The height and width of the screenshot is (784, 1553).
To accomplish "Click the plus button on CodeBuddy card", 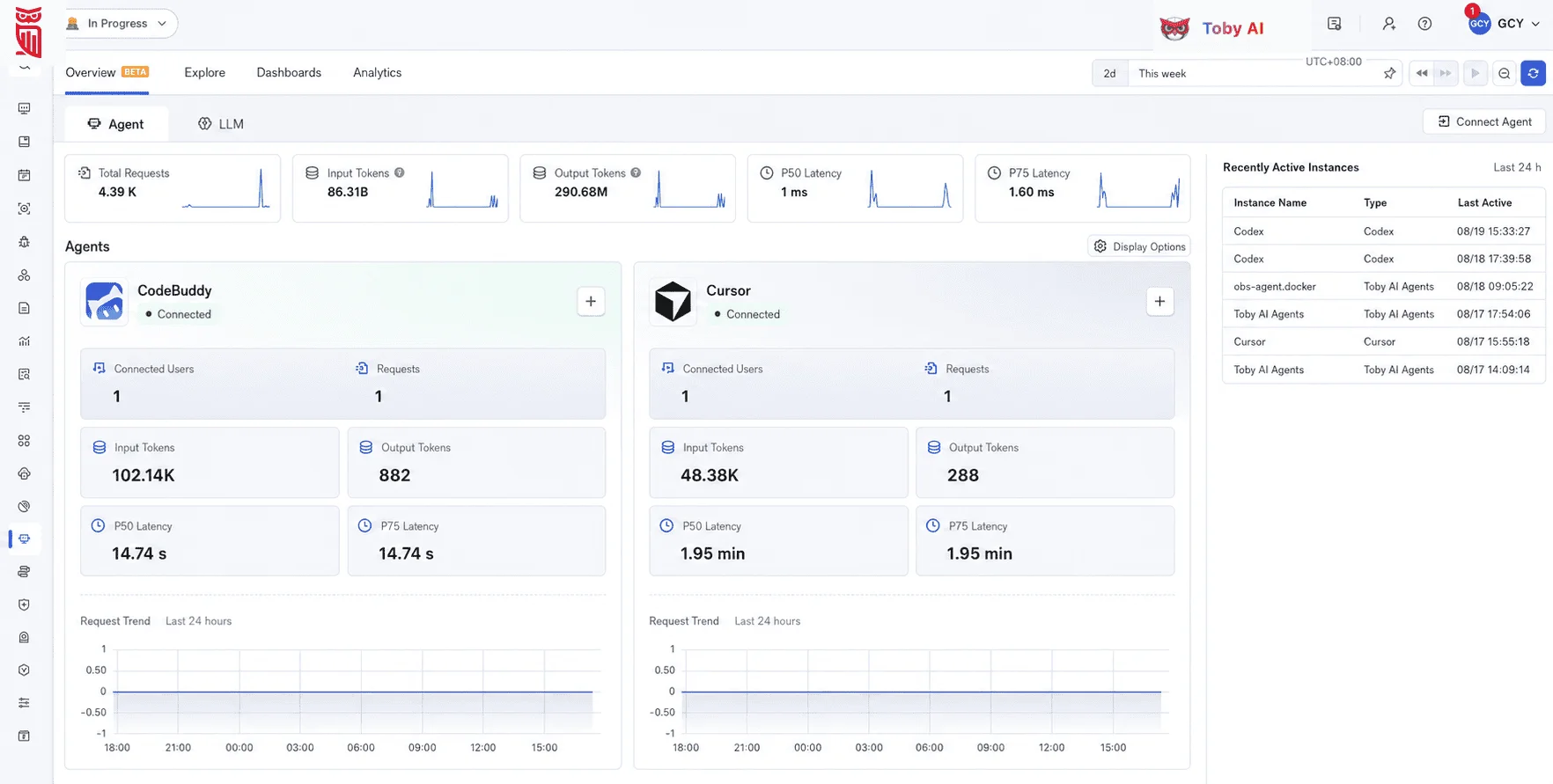I will click(591, 302).
